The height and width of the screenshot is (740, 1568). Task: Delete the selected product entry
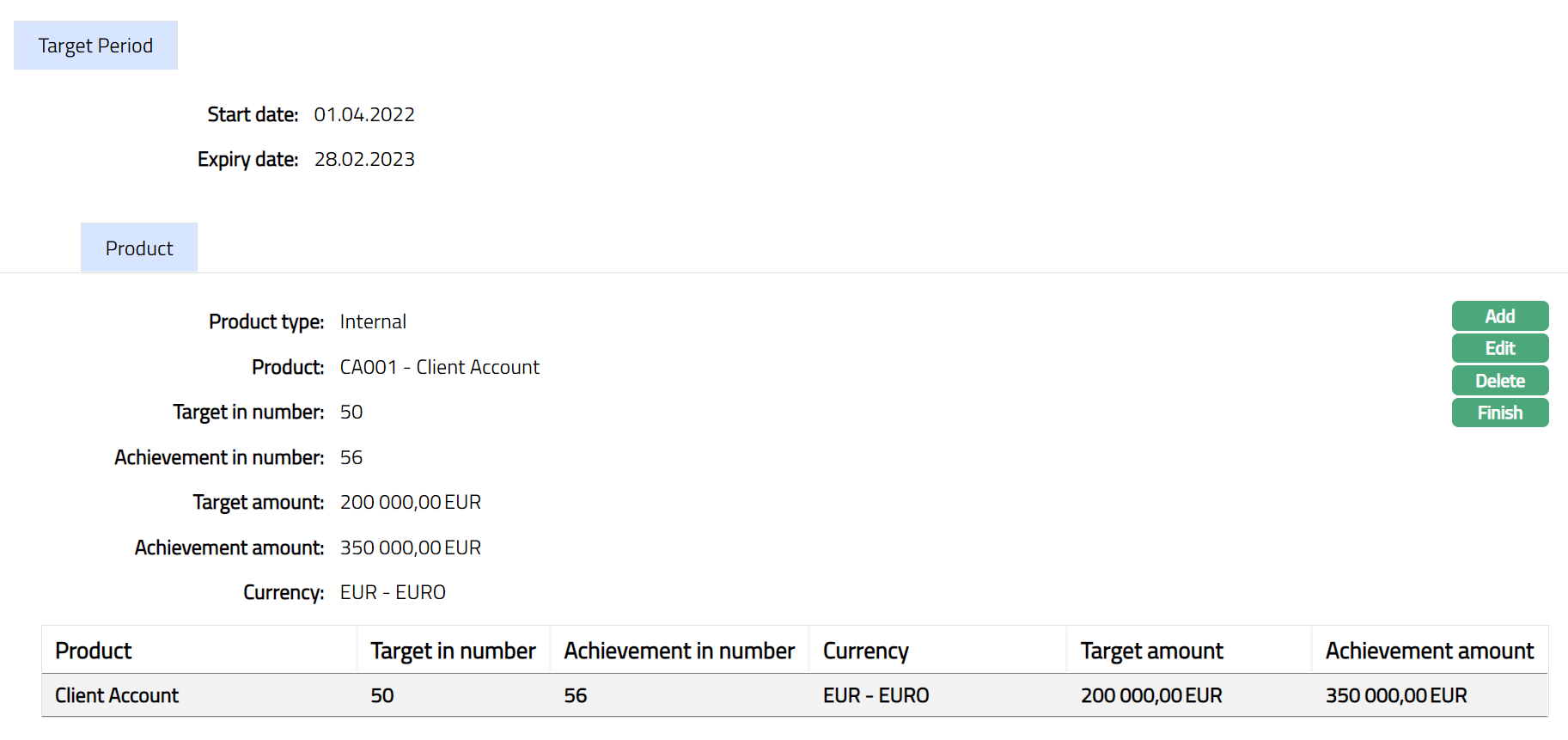point(1499,381)
